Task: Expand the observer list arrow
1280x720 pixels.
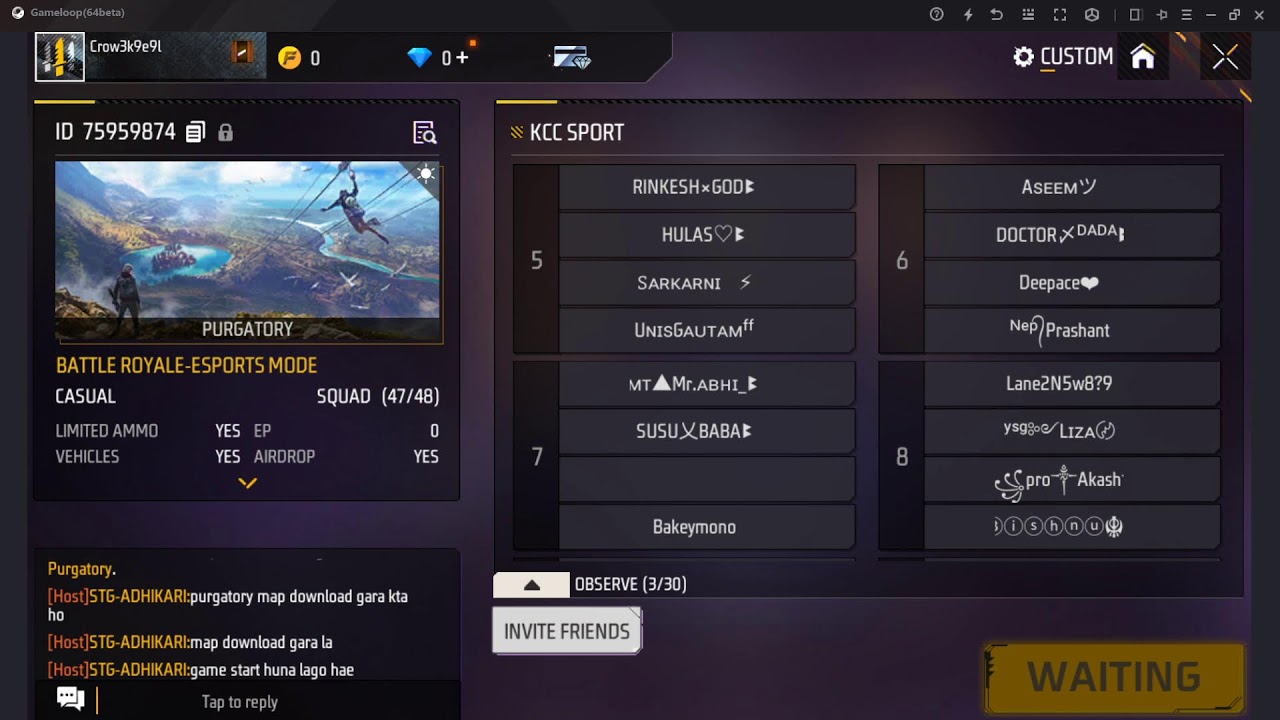Action: tap(532, 585)
